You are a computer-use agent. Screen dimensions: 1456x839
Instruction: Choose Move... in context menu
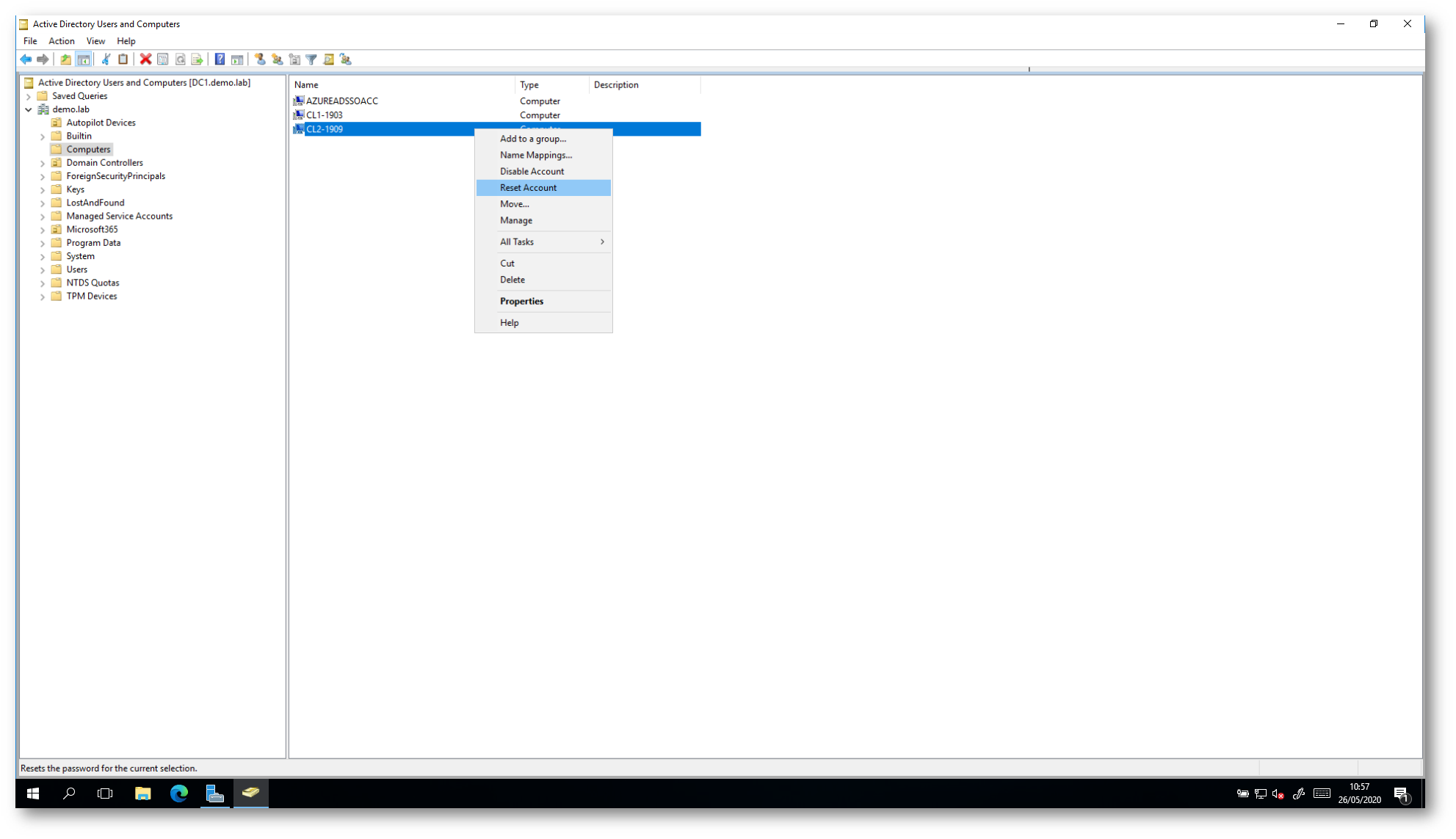point(543,204)
